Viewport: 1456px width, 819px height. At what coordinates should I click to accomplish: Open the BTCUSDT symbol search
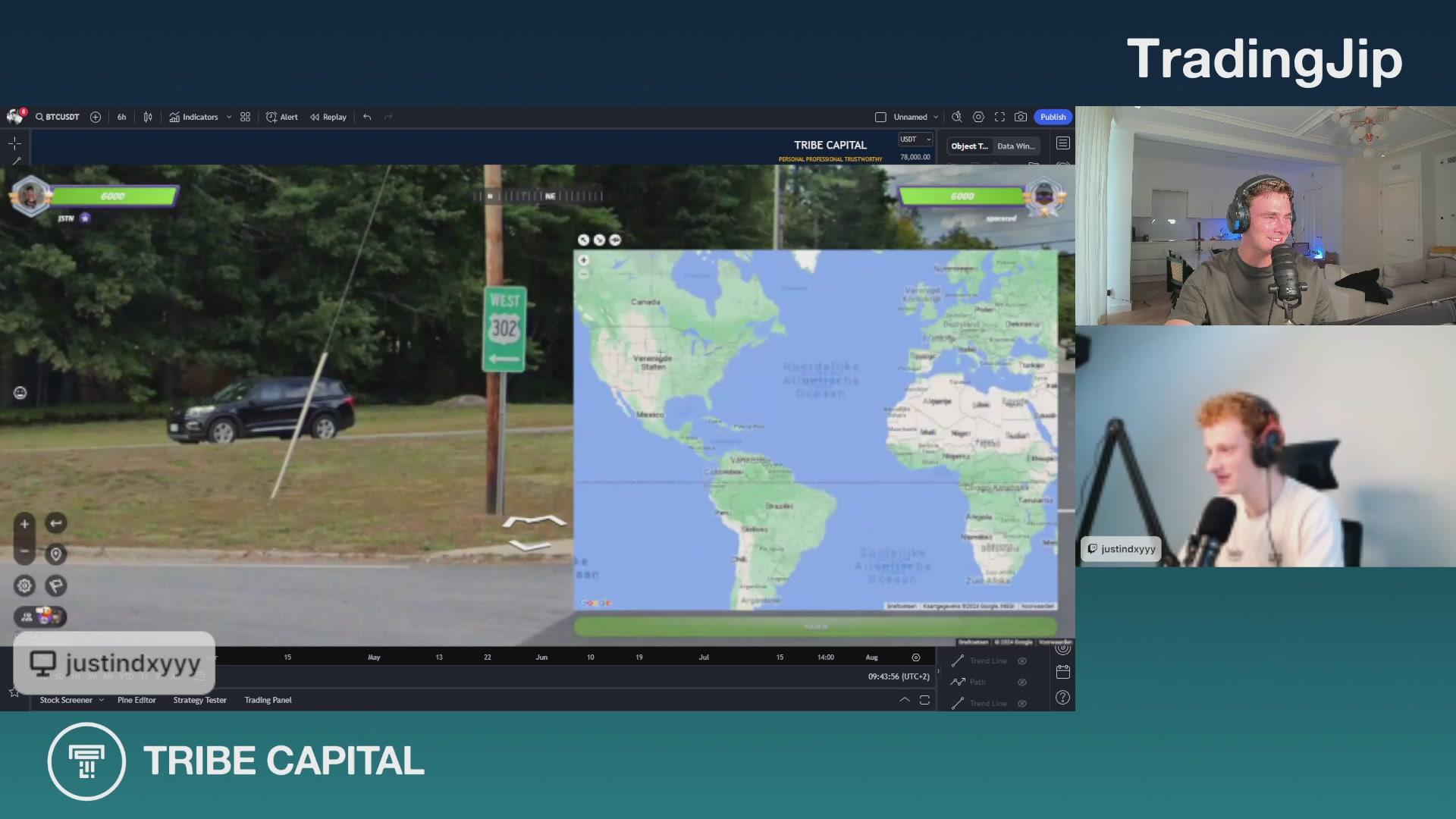[58, 117]
